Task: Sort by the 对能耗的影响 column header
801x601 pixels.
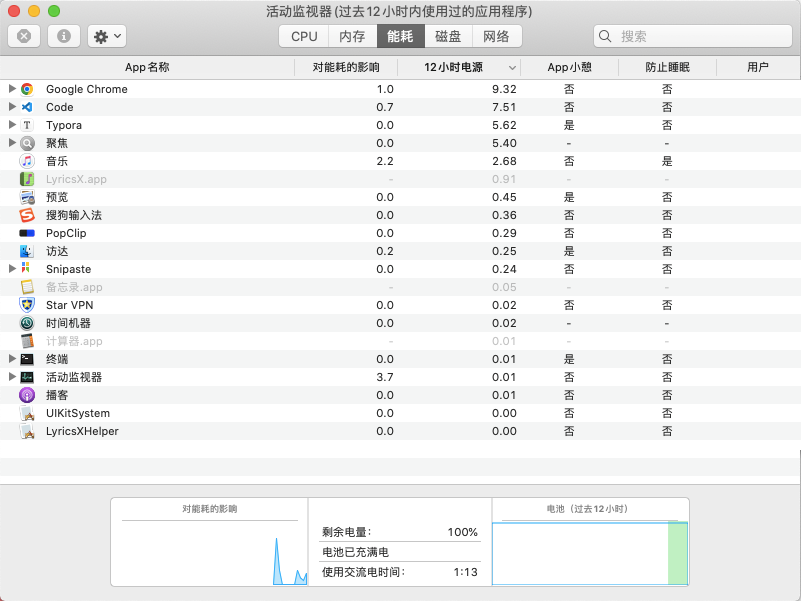Action: (x=346, y=67)
